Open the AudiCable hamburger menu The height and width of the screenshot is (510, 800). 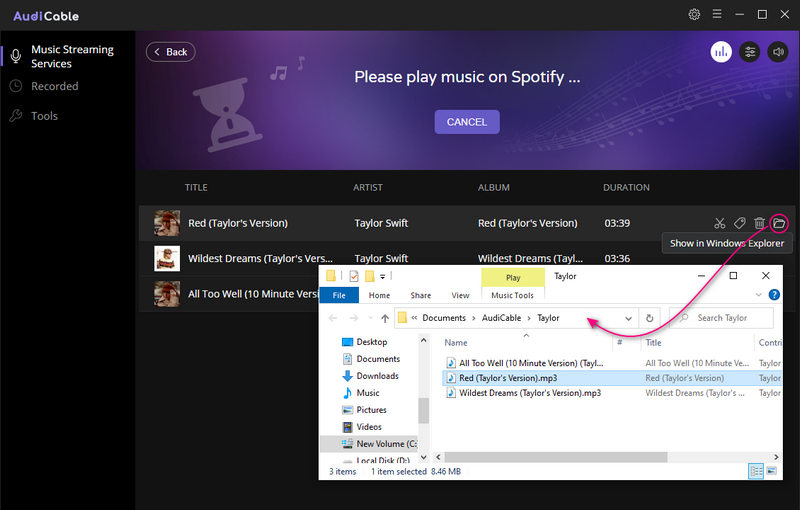pos(717,14)
